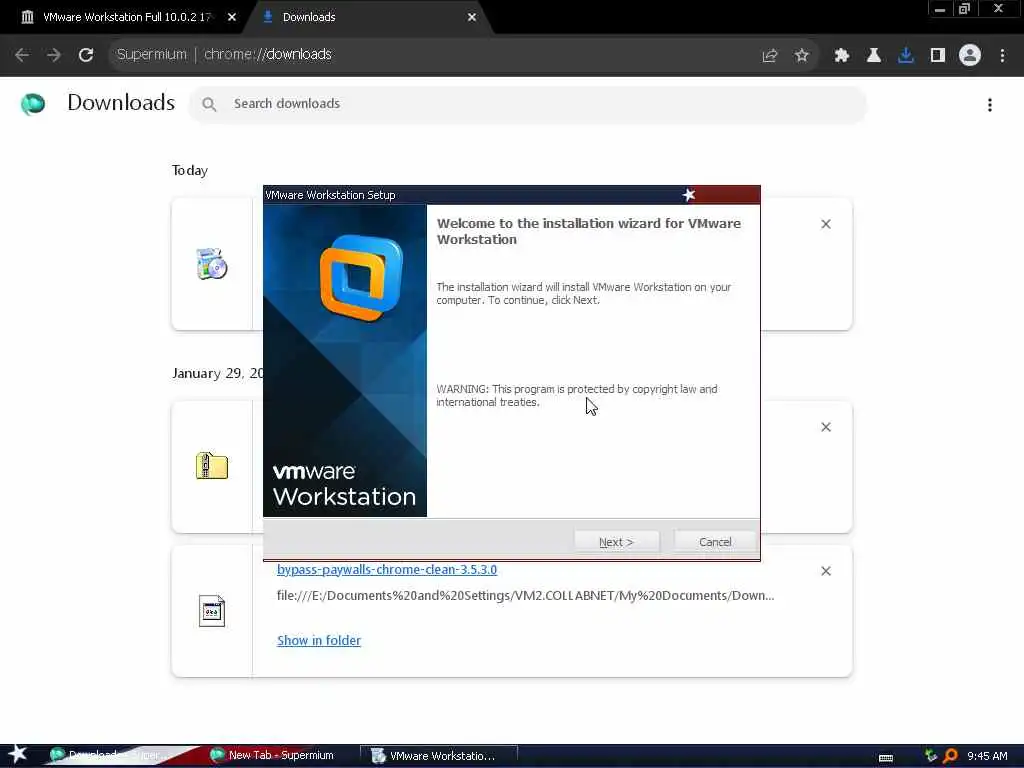
Task: Reload the downloads page
Action: (x=86, y=55)
